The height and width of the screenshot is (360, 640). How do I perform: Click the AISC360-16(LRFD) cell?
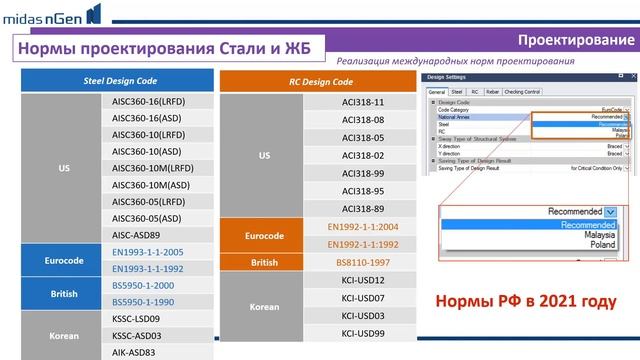(158, 101)
